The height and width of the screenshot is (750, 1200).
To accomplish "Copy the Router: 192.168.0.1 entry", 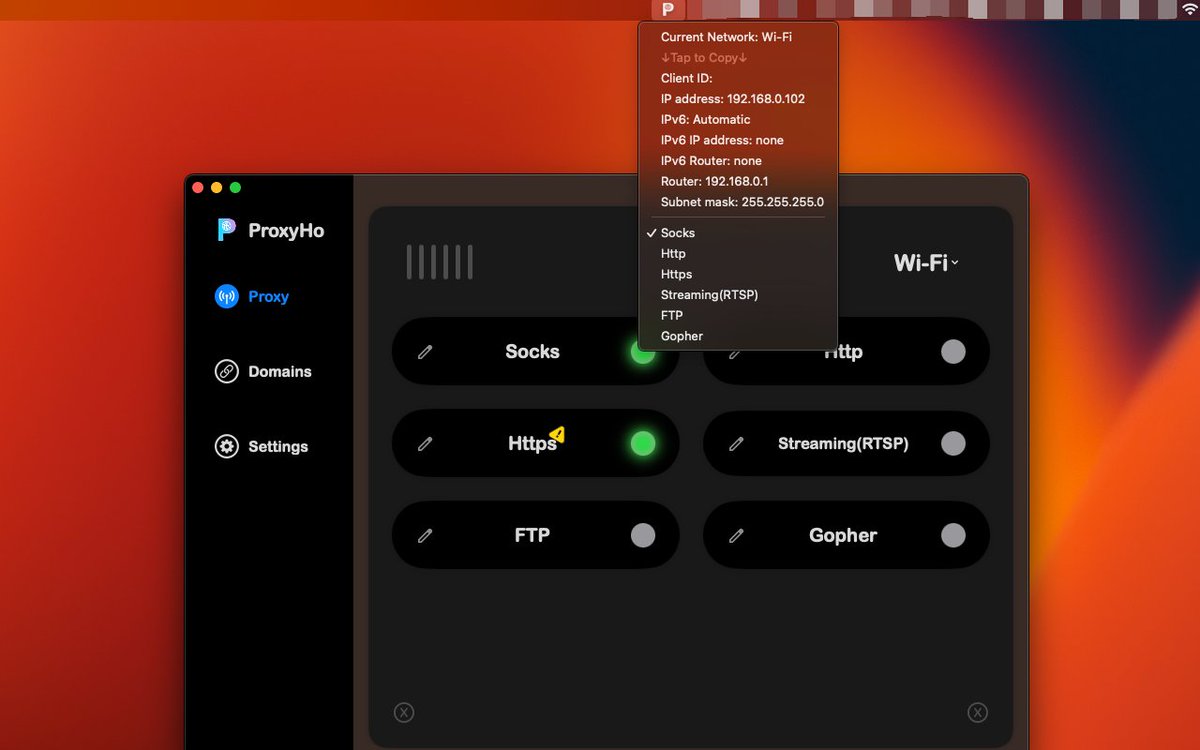I will (x=738, y=181).
